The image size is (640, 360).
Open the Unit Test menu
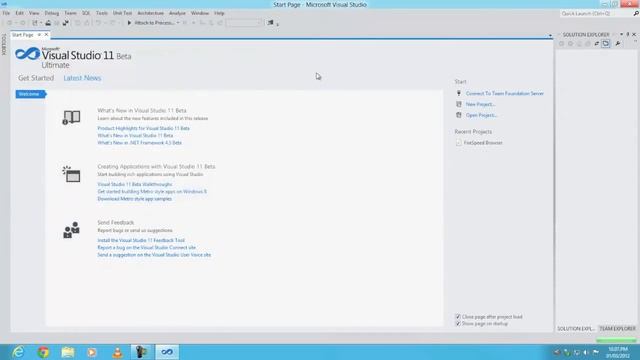(x=122, y=13)
